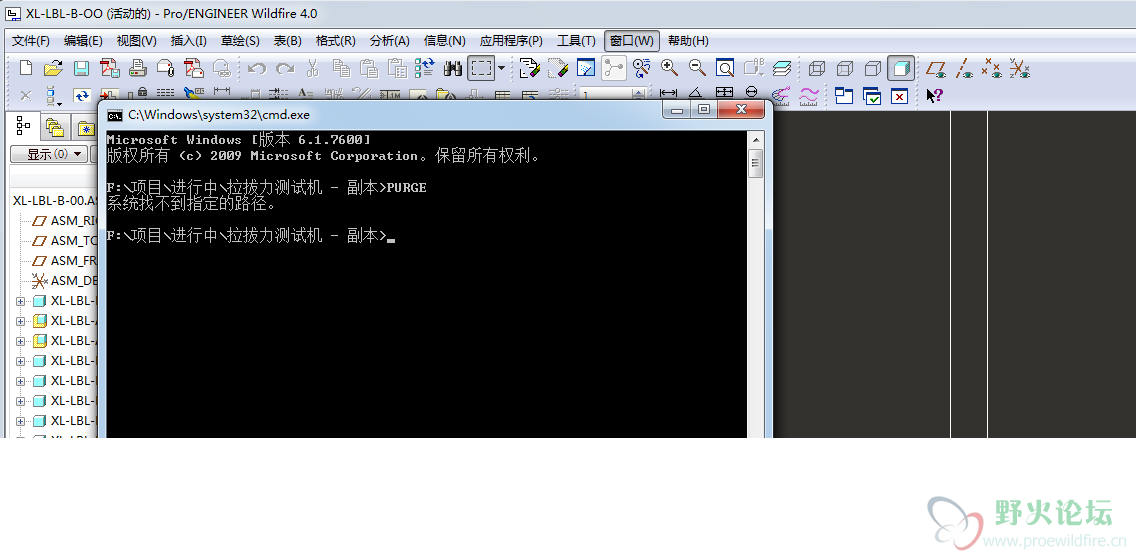Undo the last action
The image size is (1136, 559).
click(x=256, y=69)
